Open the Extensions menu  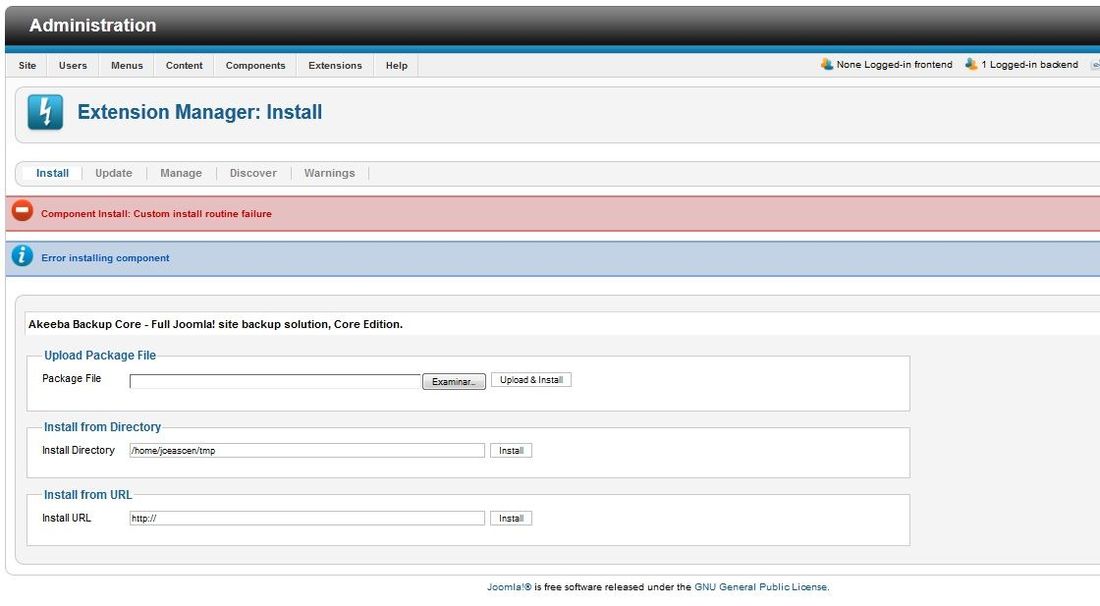pos(335,65)
